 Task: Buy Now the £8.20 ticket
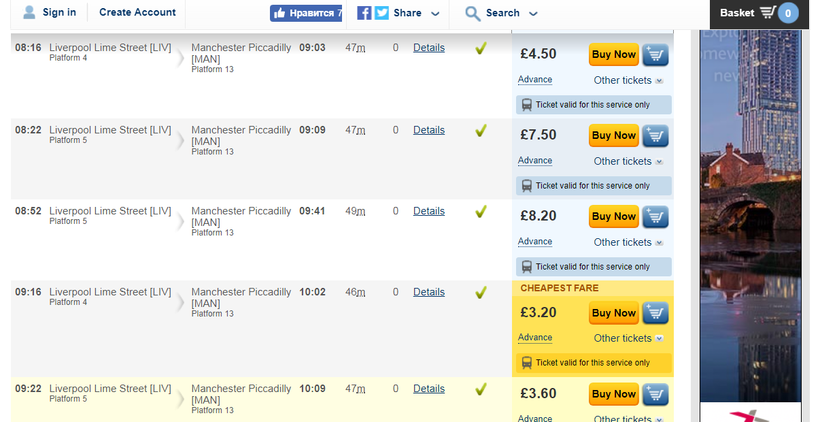(613, 217)
